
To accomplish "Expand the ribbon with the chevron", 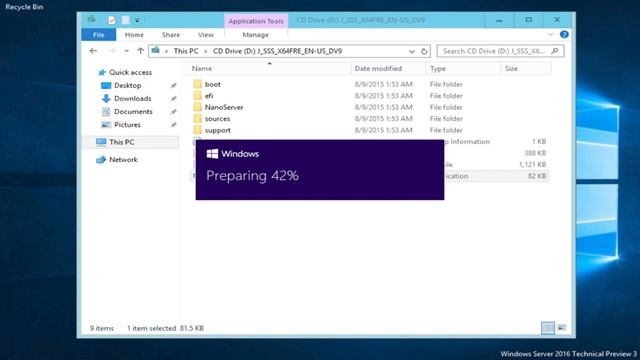I will point(550,34).
